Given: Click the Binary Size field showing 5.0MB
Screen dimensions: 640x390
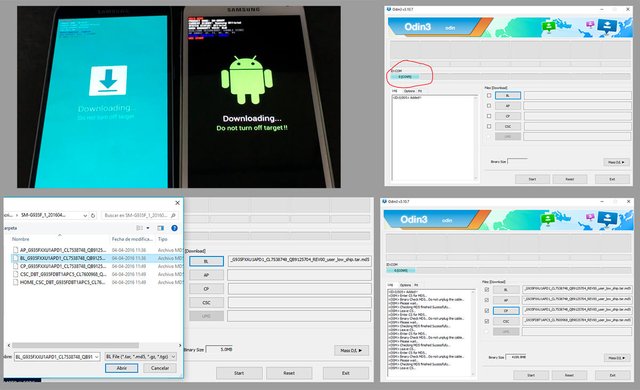Looking at the screenshot, I should click(220, 350).
